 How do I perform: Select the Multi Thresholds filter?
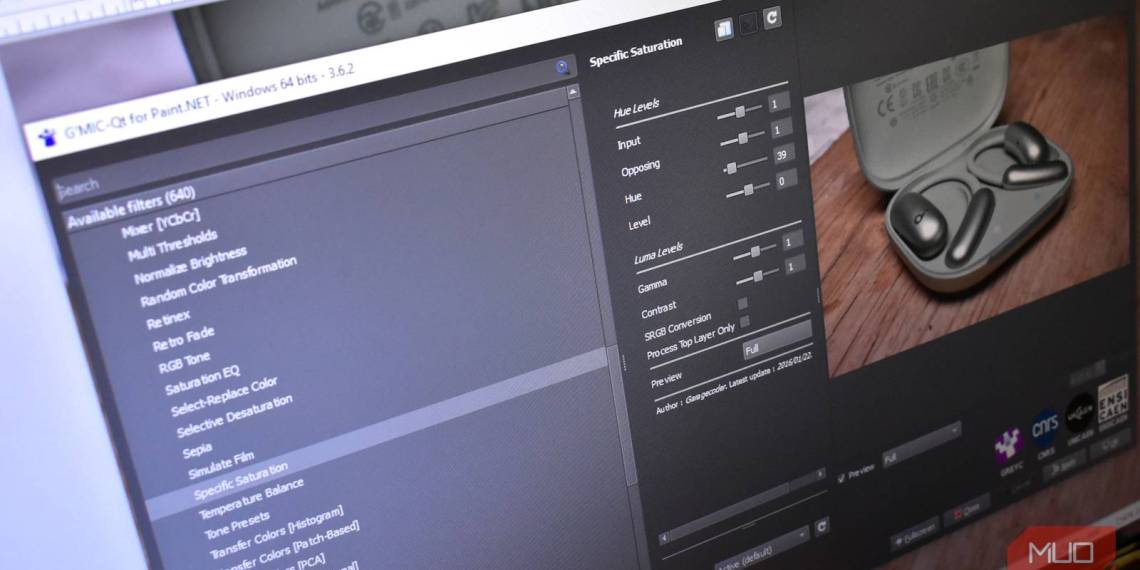tap(172, 246)
